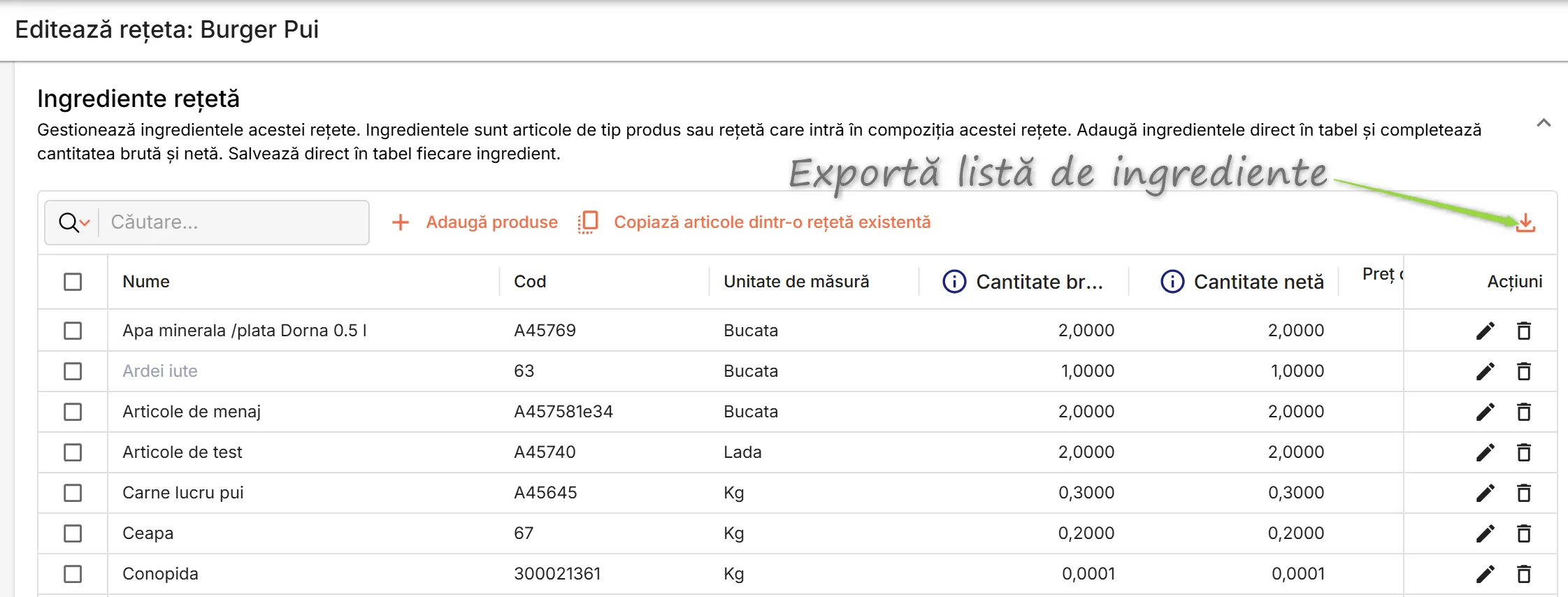Check the Conopida row checkbox
The image size is (1568, 597).
[73, 574]
